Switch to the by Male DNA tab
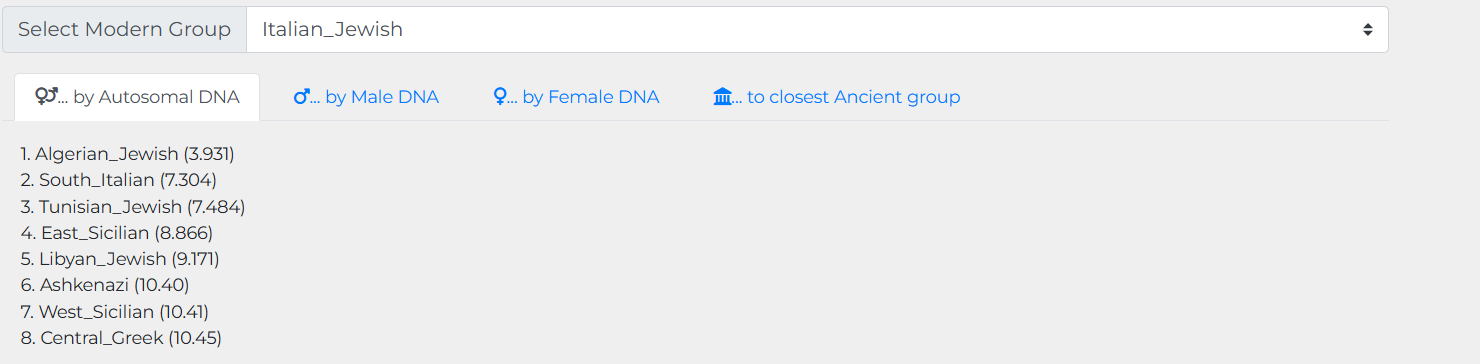The height and width of the screenshot is (364, 1480). coord(366,97)
